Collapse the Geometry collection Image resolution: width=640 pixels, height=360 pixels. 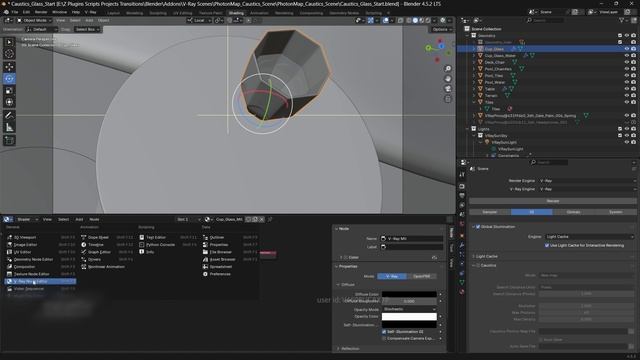[x=468, y=36]
